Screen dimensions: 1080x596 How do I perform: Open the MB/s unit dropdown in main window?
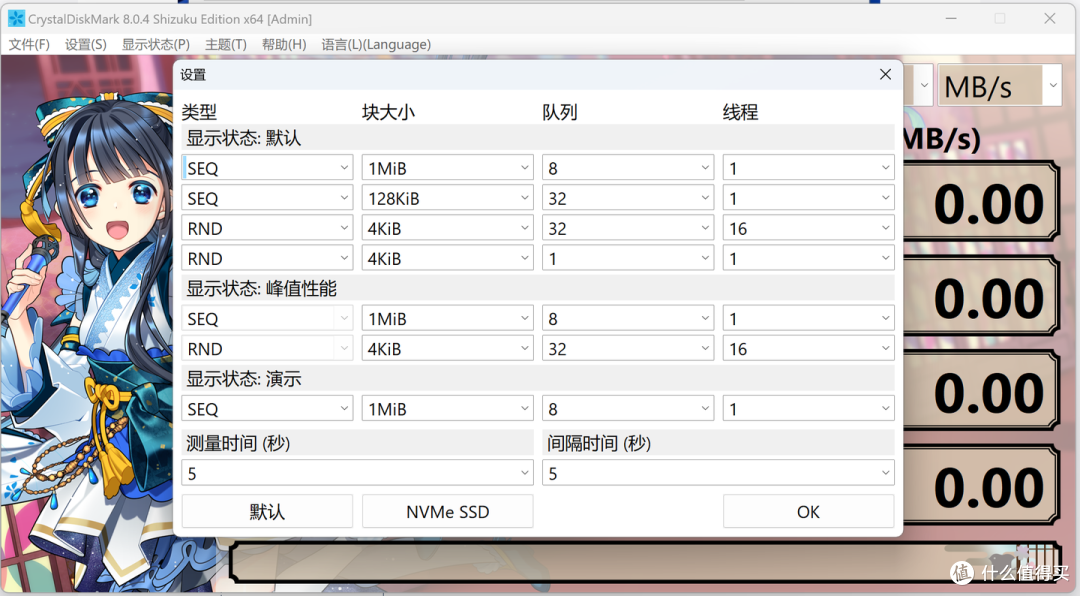pos(999,85)
